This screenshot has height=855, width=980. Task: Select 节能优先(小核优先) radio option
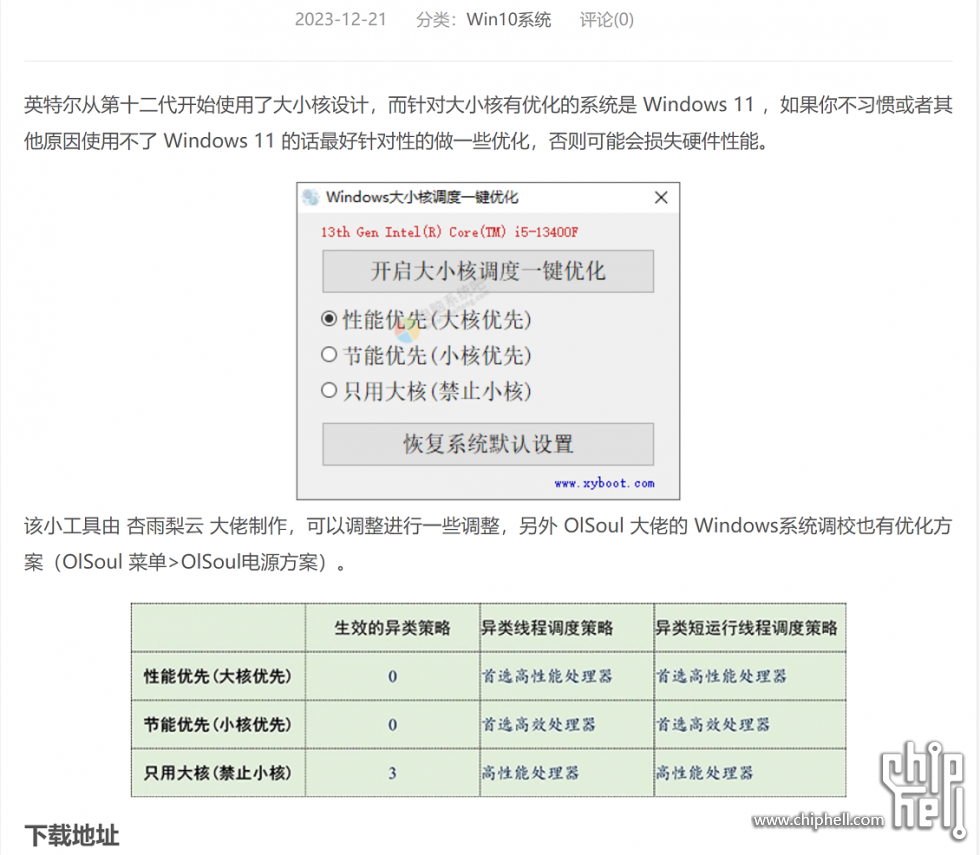(426, 355)
